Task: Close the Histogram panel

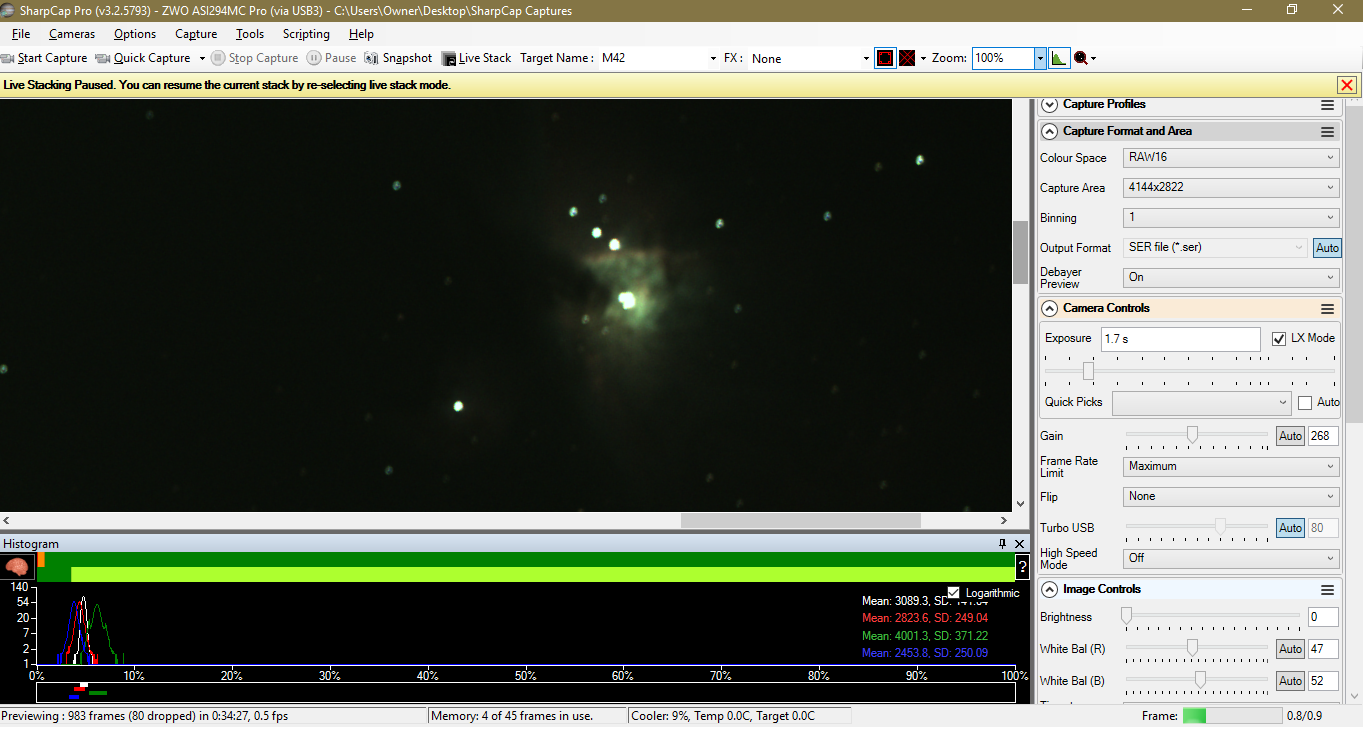Action: [x=1020, y=544]
